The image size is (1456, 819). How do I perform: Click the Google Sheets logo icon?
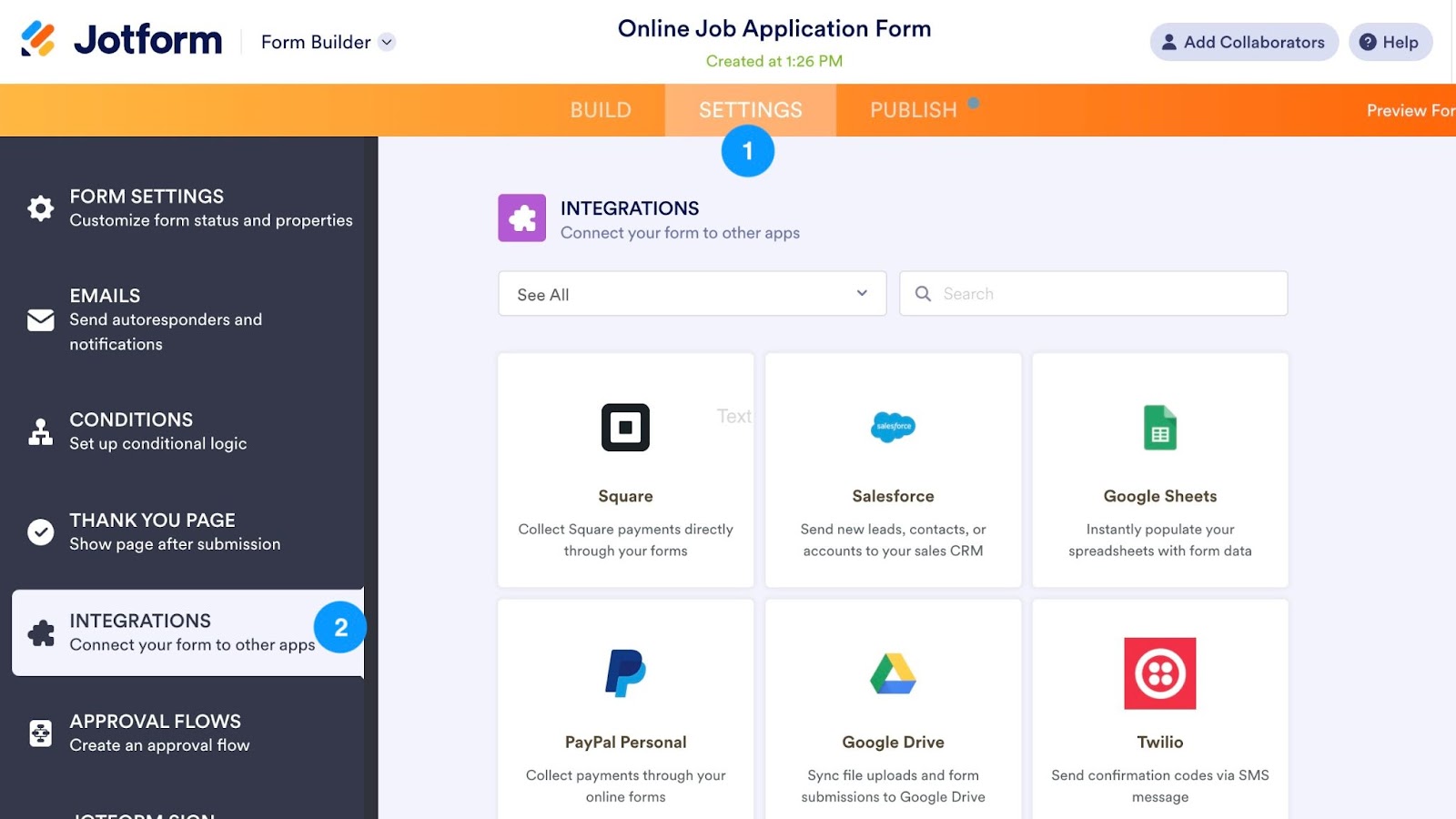coord(1160,427)
